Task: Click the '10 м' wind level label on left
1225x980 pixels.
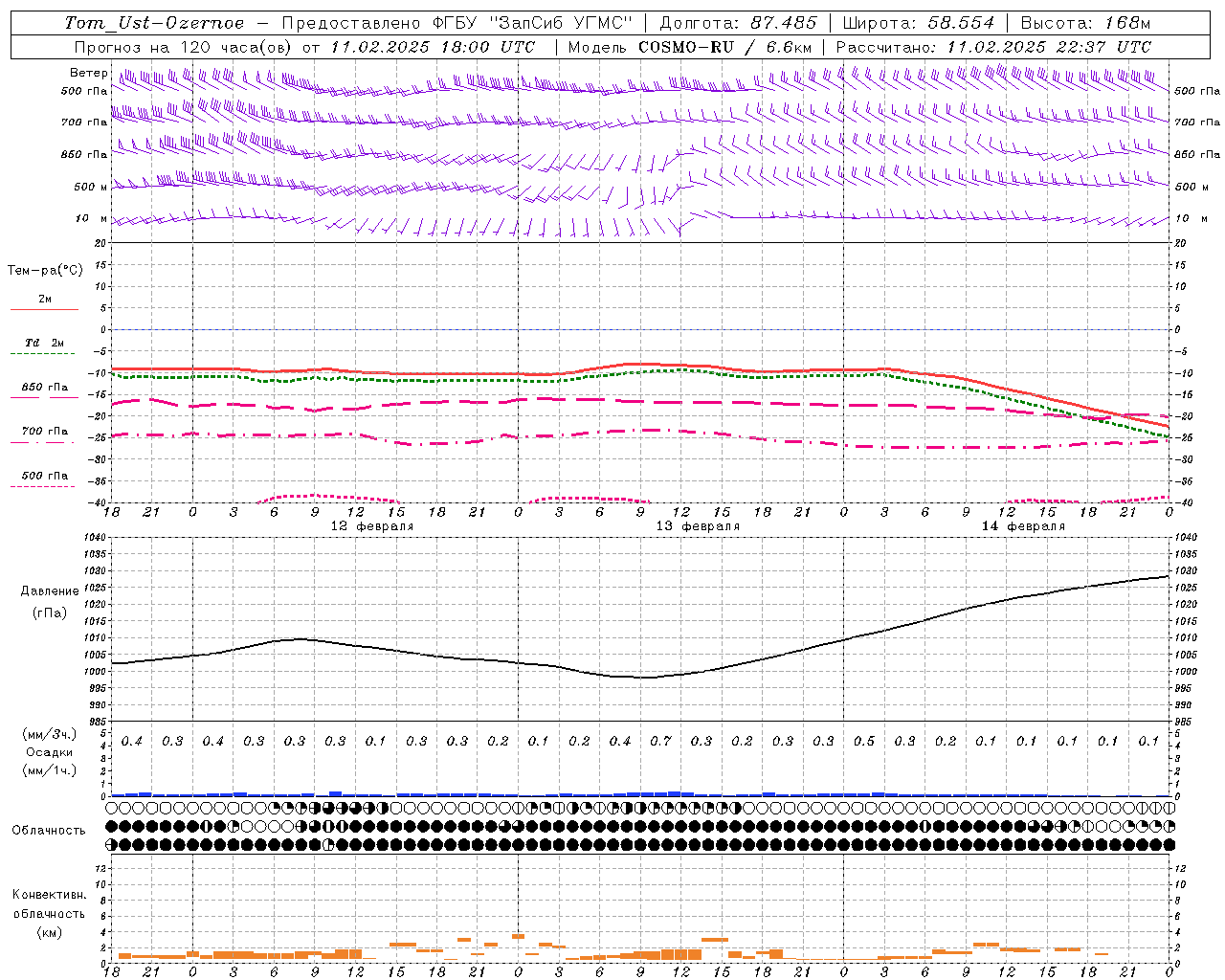Action: (92, 219)
